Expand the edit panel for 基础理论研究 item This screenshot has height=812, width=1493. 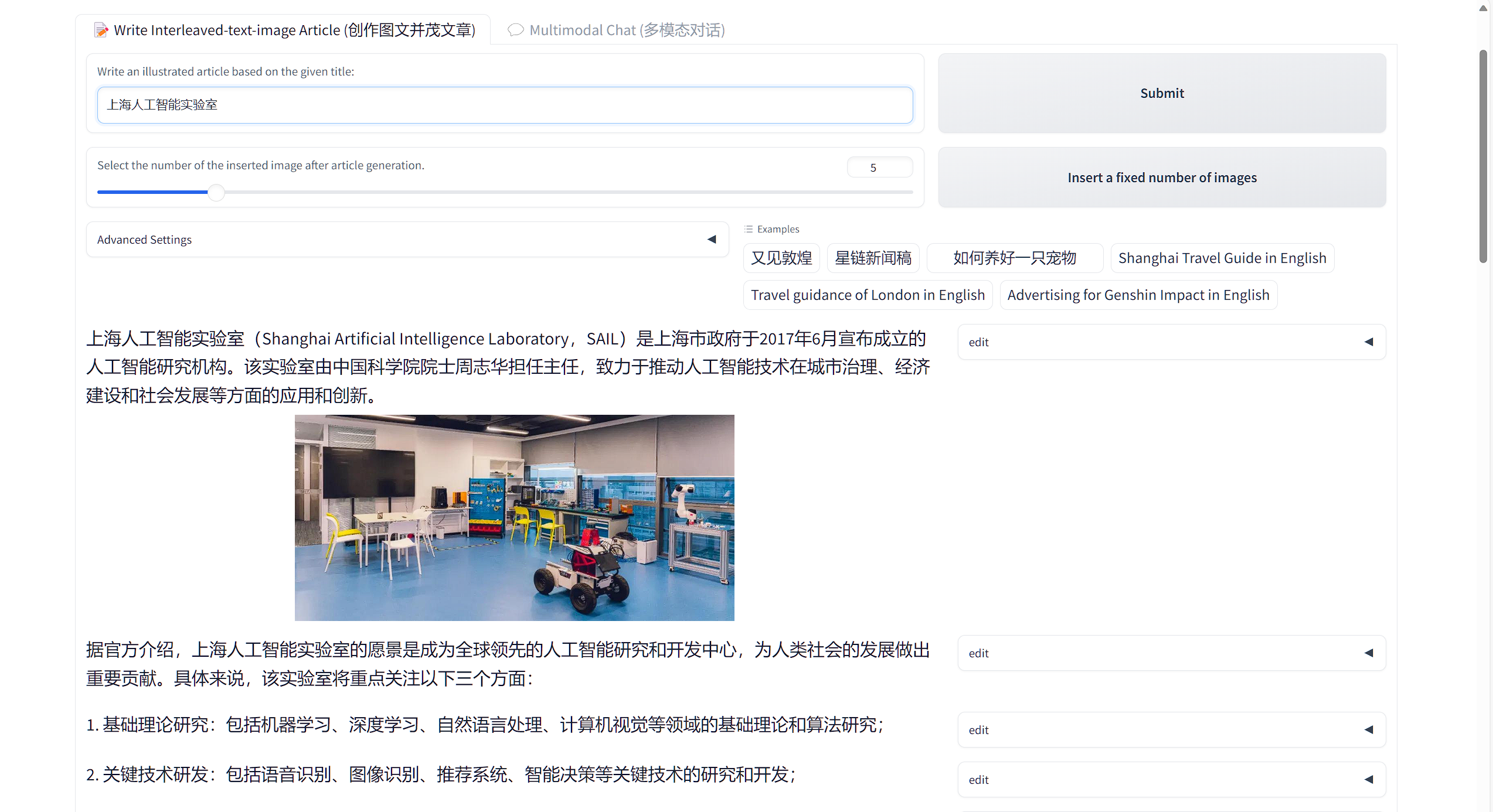tap(1368, 730)
